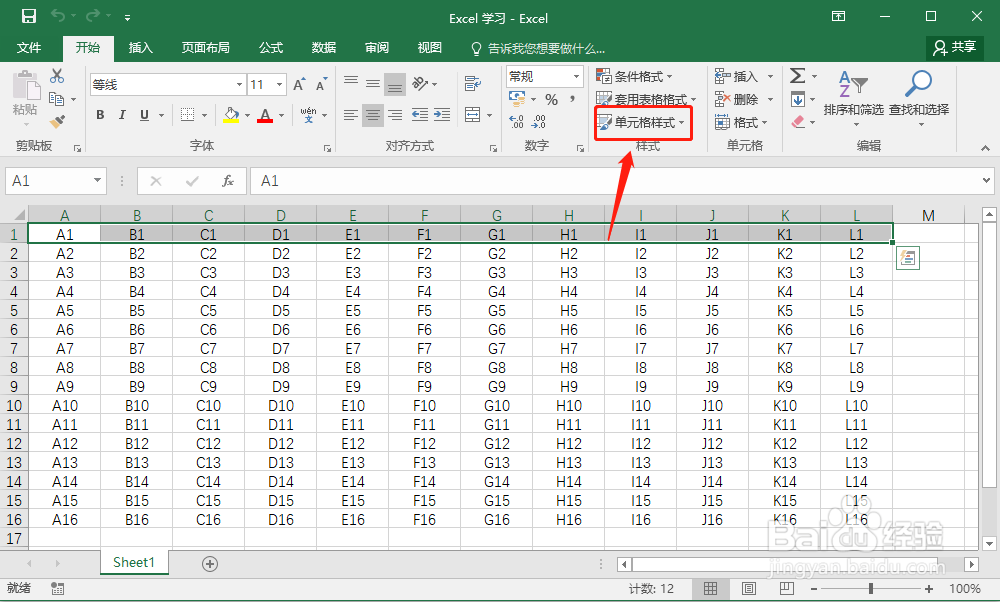1000x602 pixels.
Task: Switch to the Page Layout (页面布局) tab
Action: pyautogui.click(x=205, y=48)
